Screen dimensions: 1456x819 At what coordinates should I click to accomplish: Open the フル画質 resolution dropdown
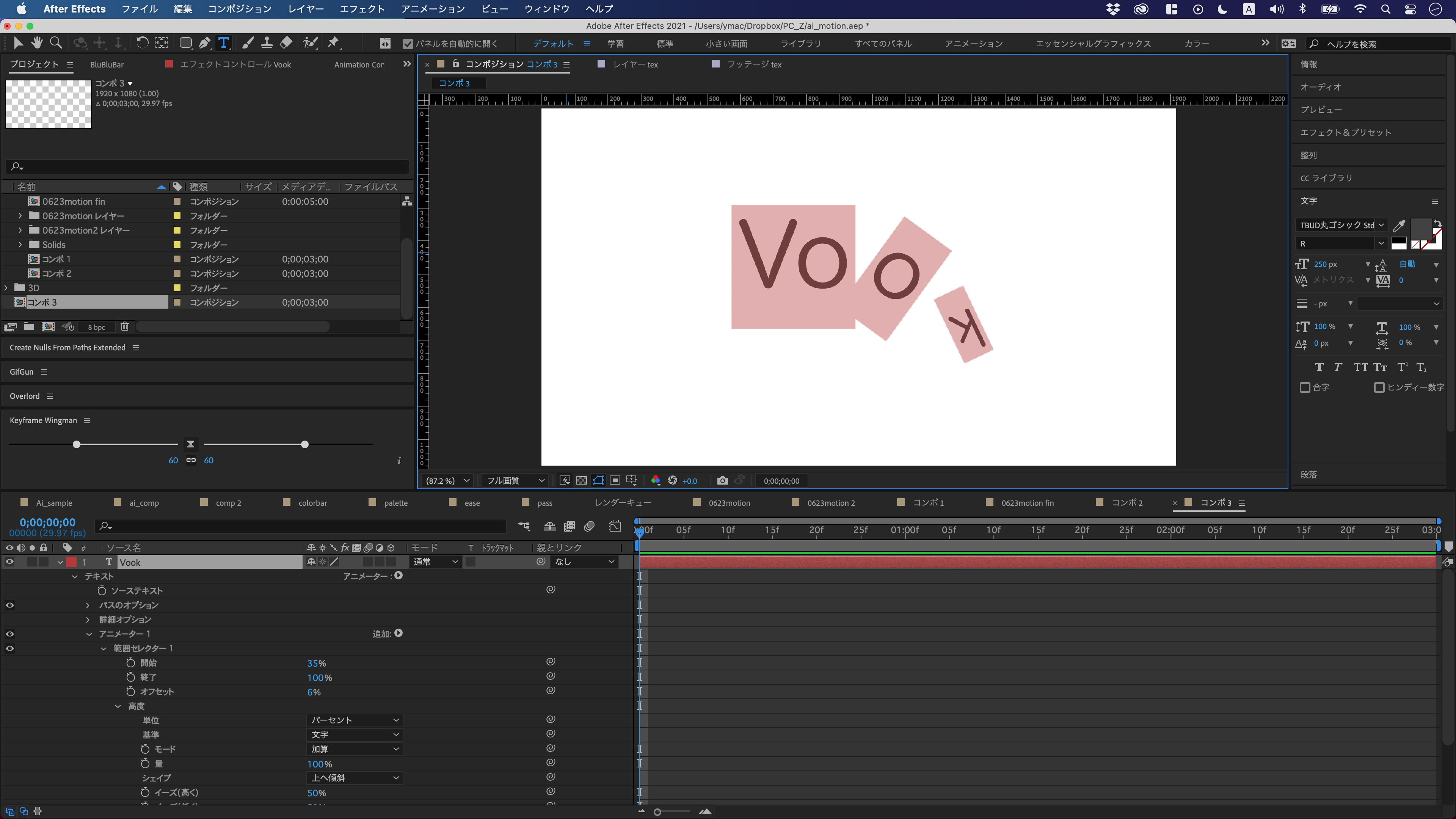pyautogui.click(x=513, y=480)
